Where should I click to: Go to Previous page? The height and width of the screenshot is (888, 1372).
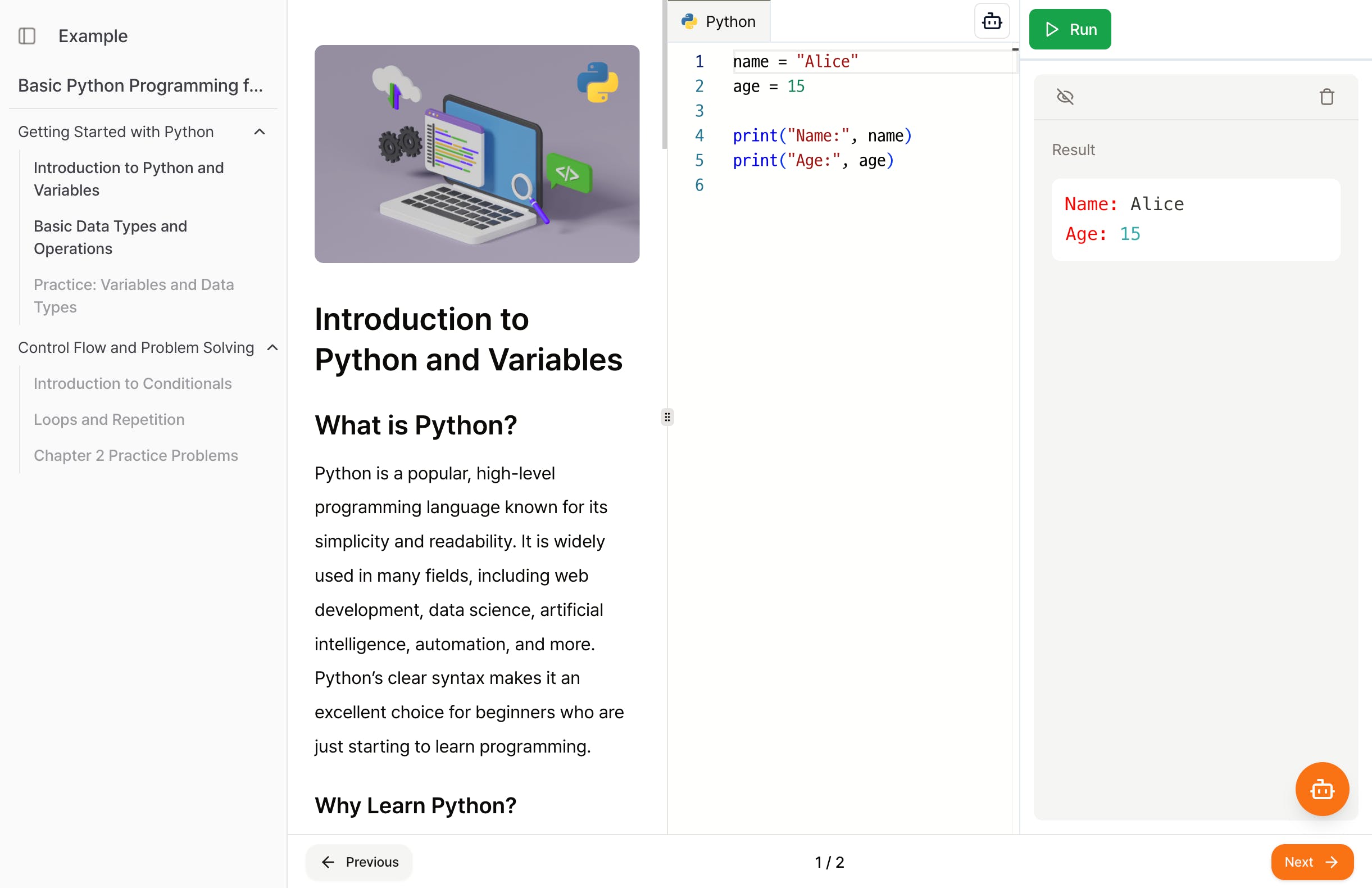pos(359,862)
